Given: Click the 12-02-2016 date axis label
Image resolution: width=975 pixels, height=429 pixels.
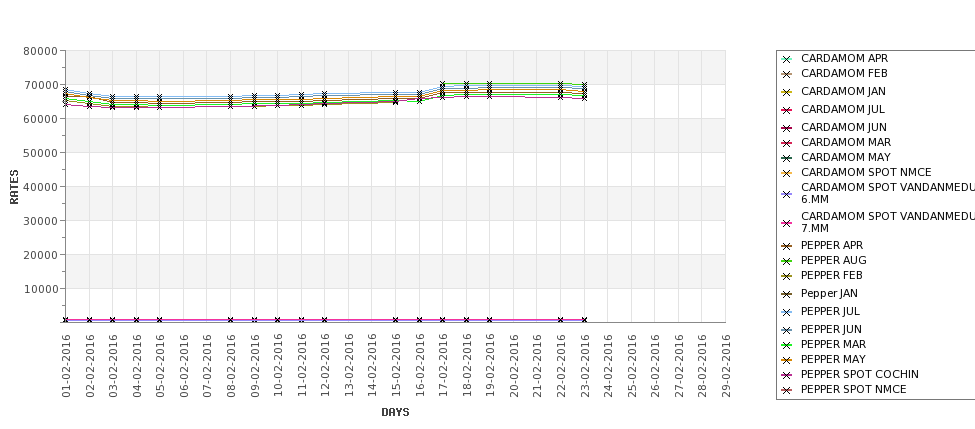Looking at the screenshot, I should coord(325,366).
